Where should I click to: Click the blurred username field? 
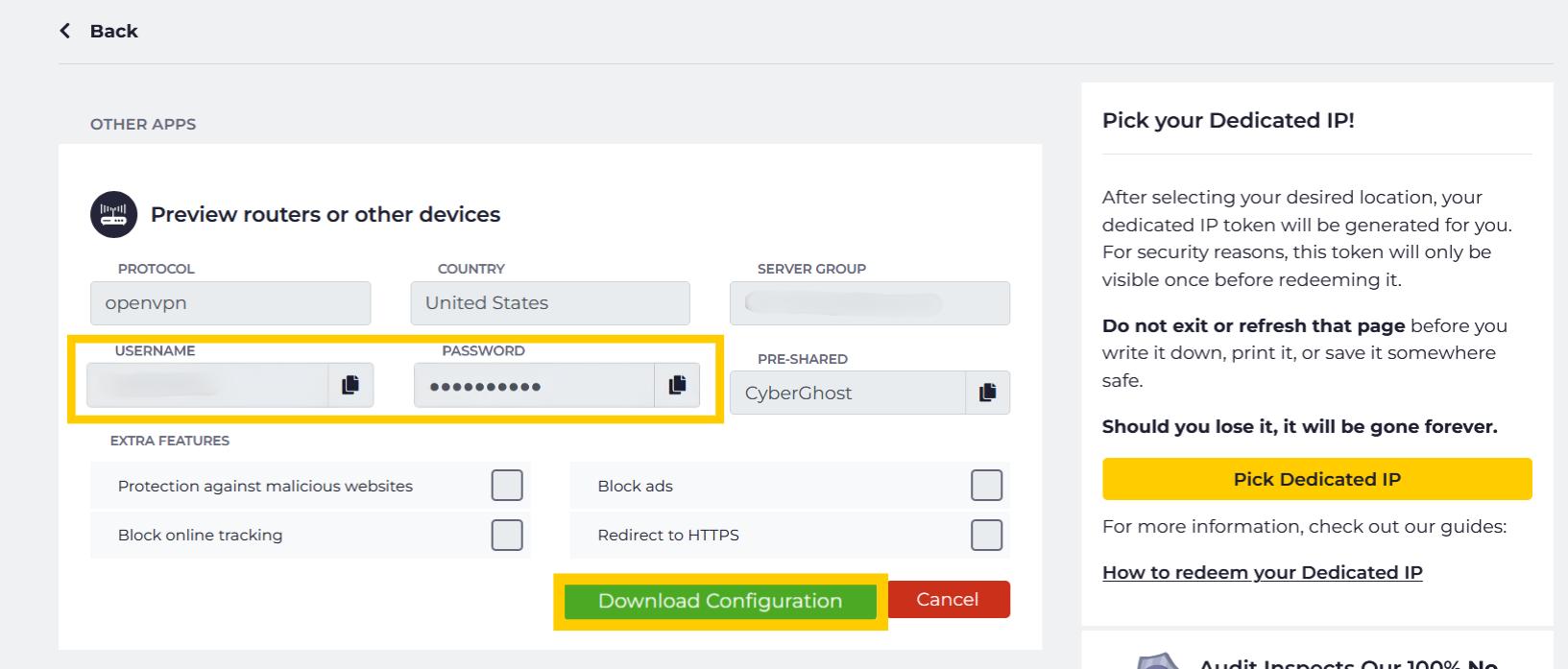click(208, 385)
